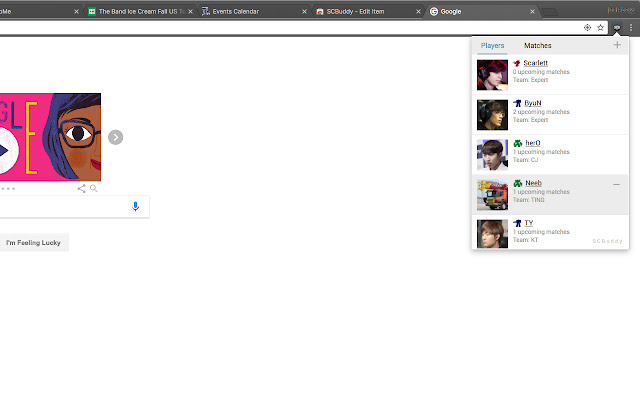Image resolution: width=640 pixels, height=400 pixels.
Task: Close the SCBuddy - Edit Item tab
Action: [x=418, y=11]
